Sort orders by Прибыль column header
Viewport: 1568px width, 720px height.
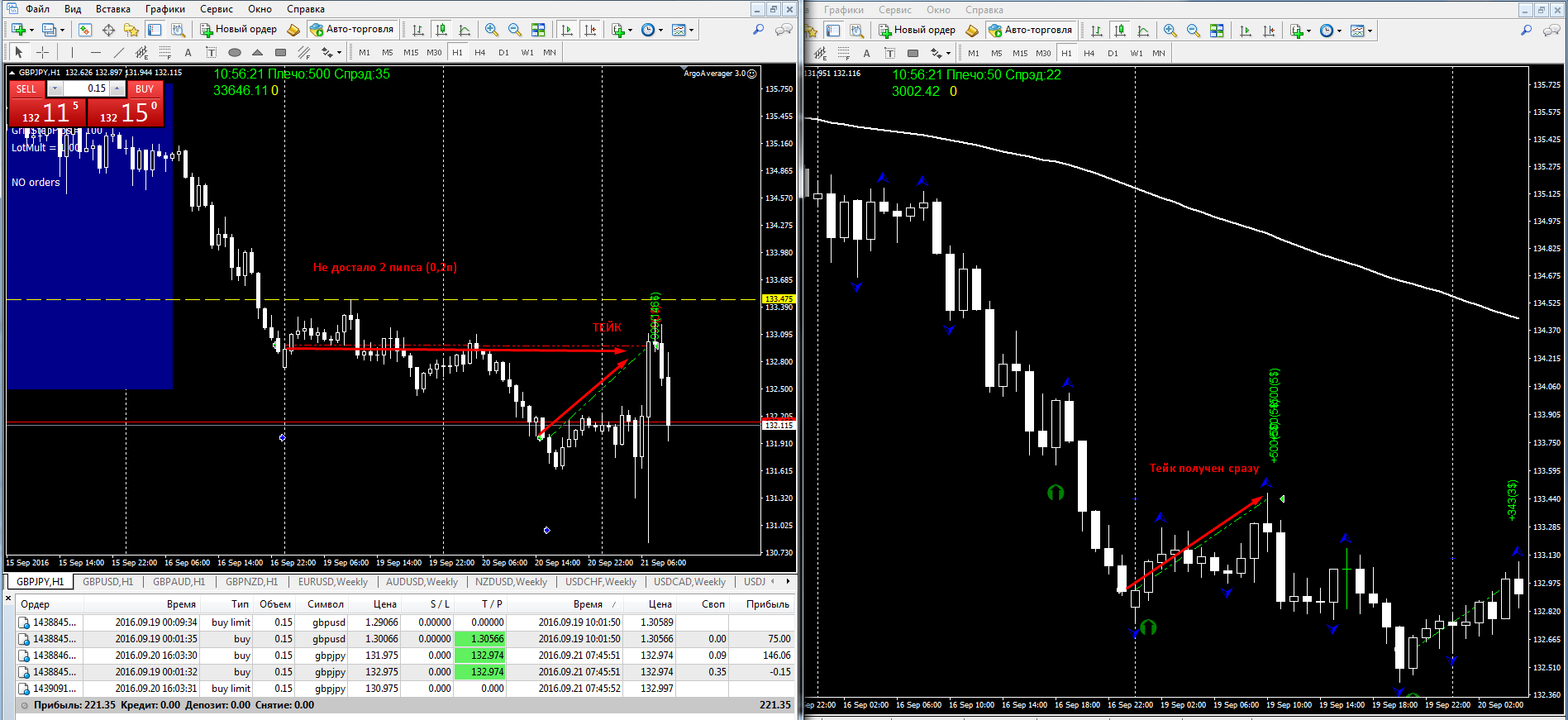point(767,604)
